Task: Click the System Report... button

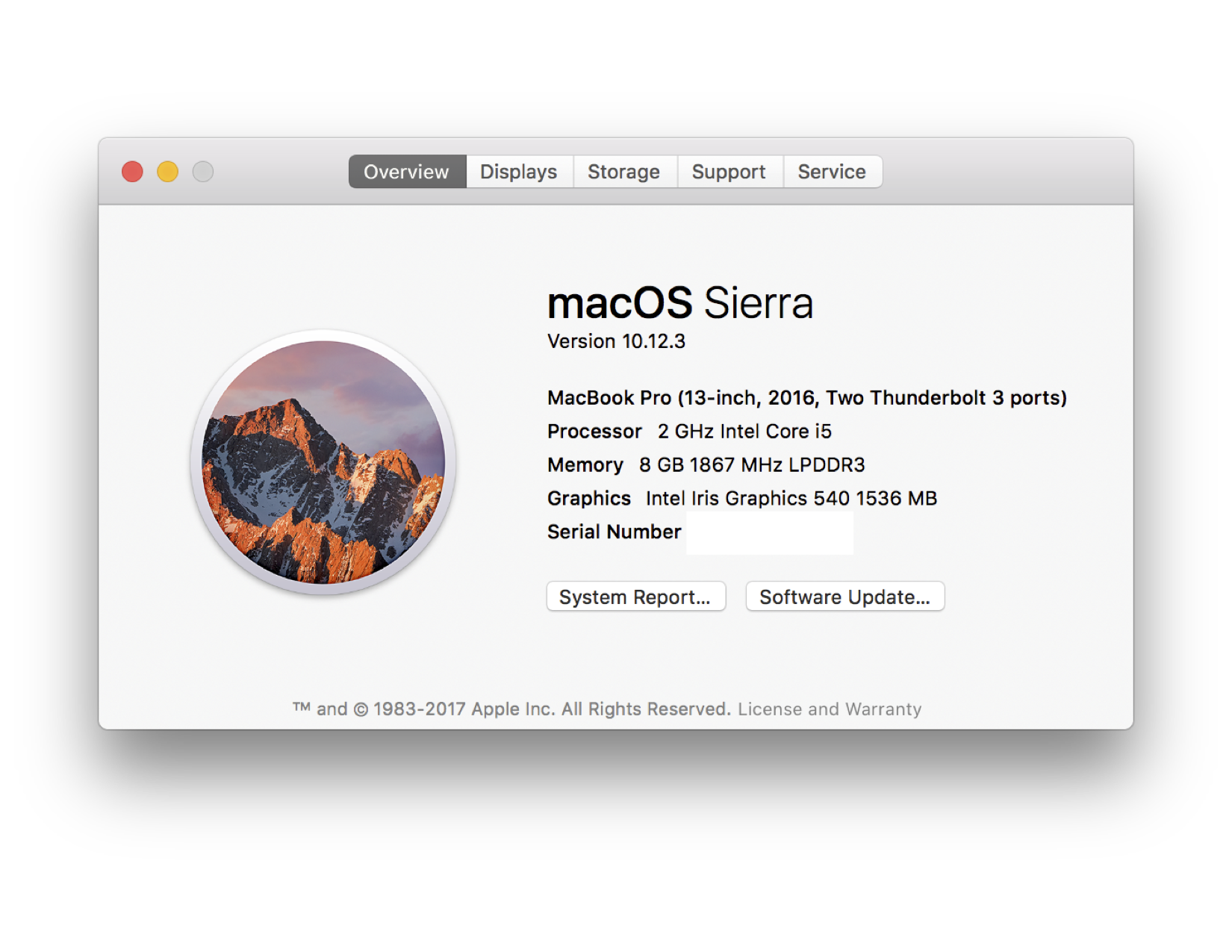Action: point(636,597)
